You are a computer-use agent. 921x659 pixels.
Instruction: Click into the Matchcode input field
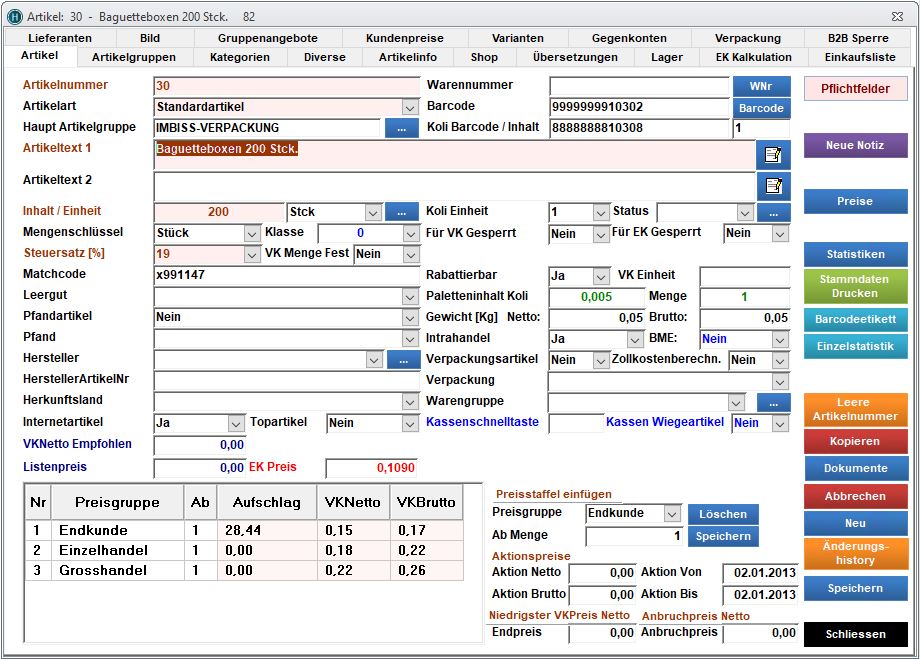point(285,274)
